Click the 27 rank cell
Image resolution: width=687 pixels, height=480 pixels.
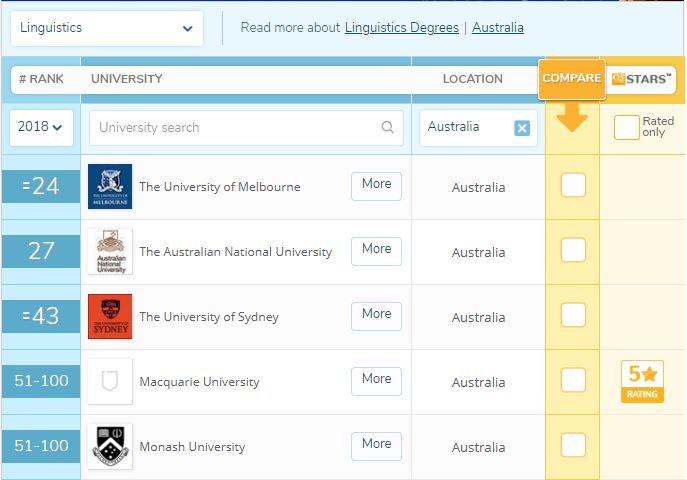click(x=41, y=251)
